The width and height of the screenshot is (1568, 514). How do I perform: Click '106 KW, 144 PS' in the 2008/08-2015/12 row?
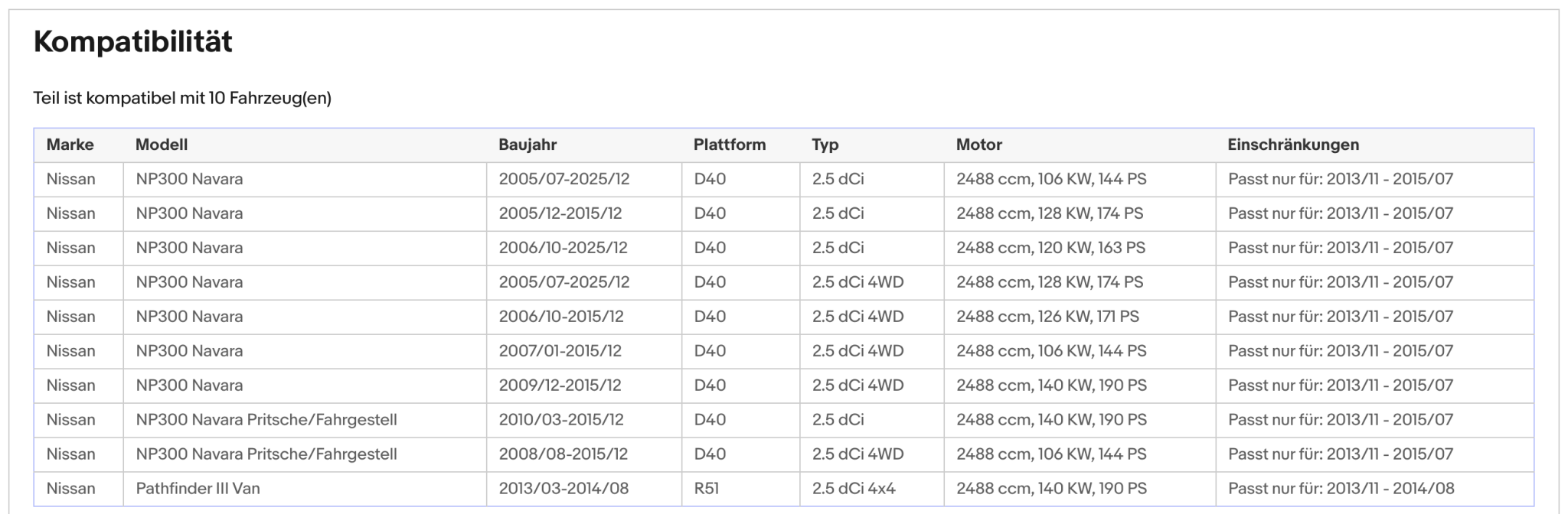1092,454
